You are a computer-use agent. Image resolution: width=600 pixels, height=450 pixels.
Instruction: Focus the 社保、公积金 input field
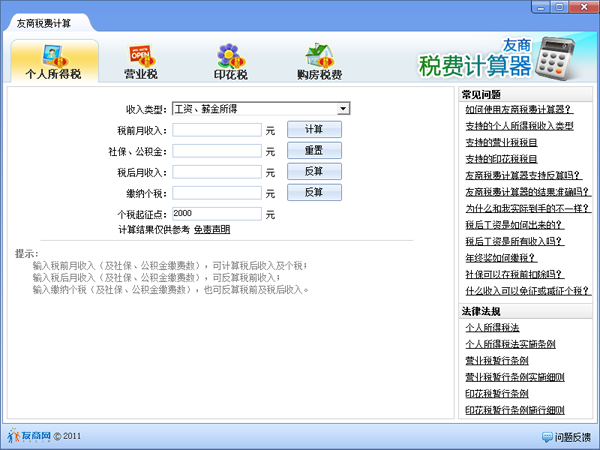[x=217, y=151]
